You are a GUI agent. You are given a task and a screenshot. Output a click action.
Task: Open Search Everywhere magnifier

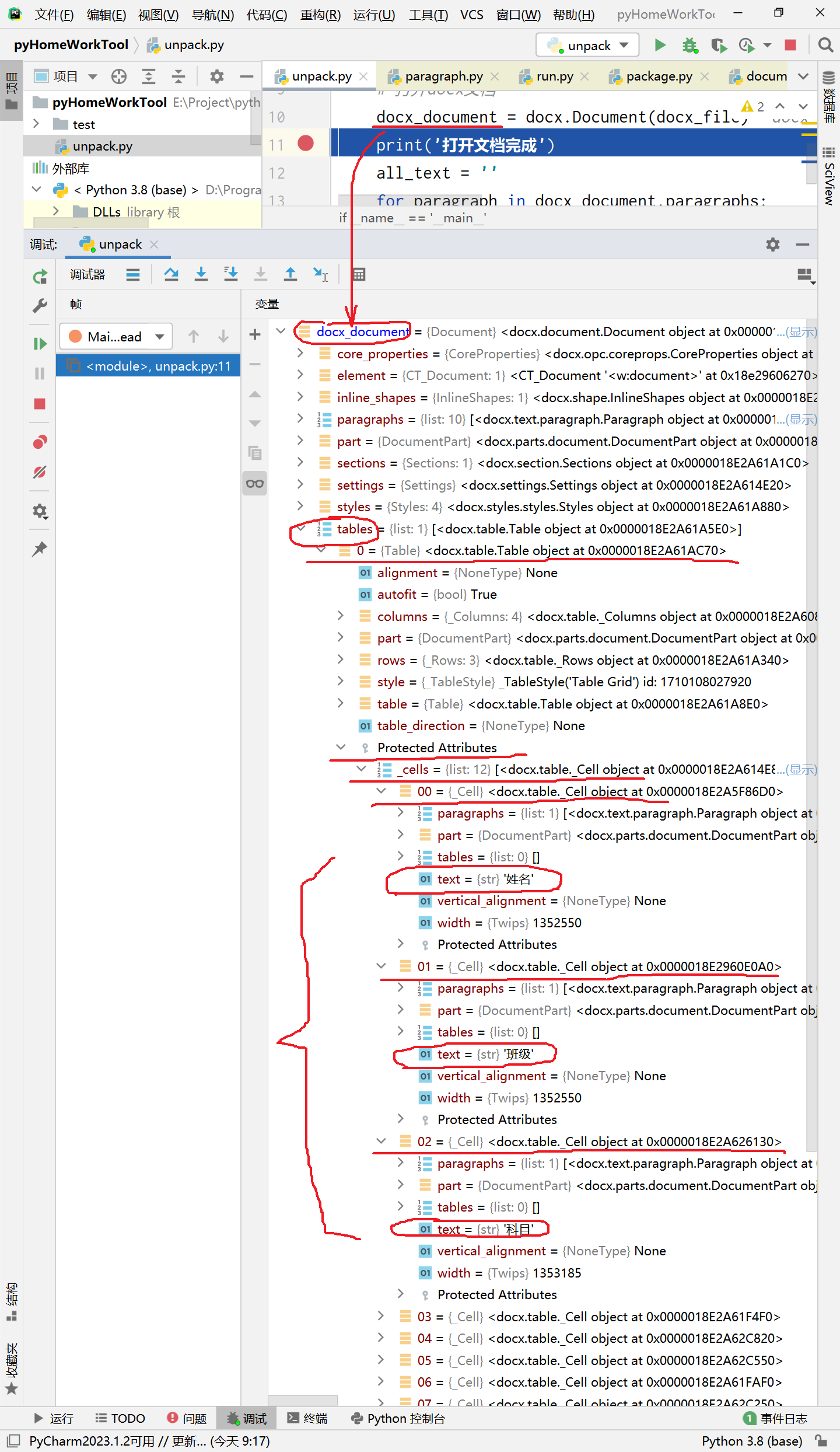pyautogui.click(x=825, y=45)
